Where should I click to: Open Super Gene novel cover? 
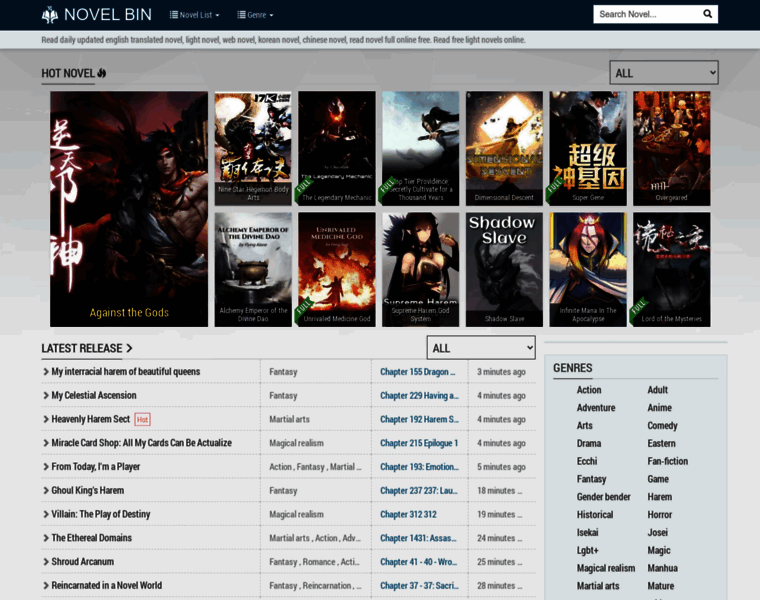[x=588, y=148]
